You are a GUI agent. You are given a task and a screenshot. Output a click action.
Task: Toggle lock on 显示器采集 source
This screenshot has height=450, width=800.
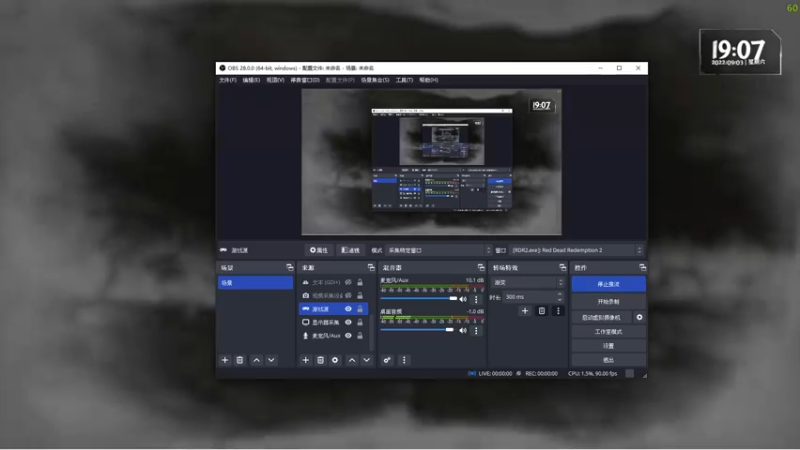point(360,322)
